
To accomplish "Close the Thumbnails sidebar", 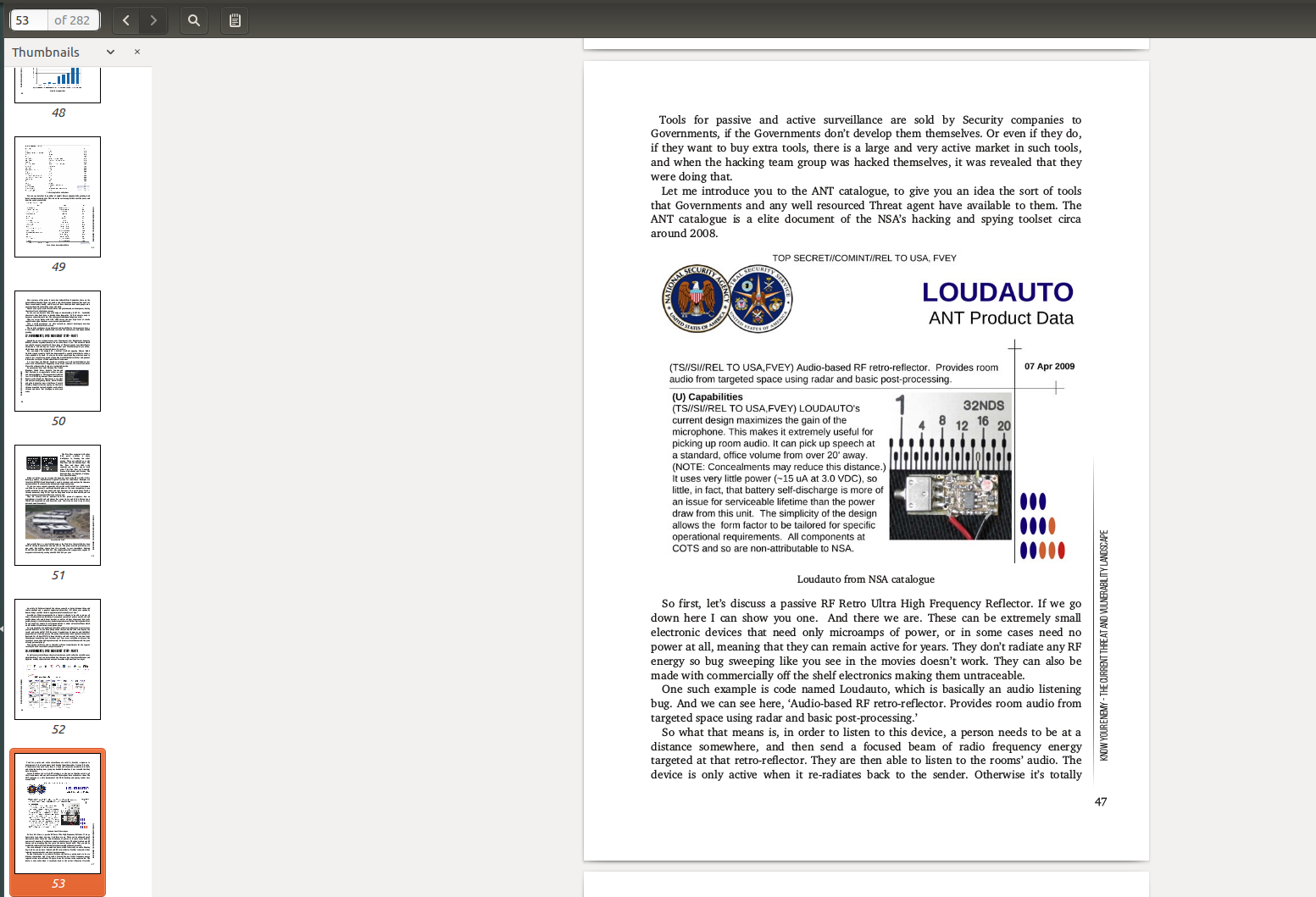I will [x=137, y=52].
